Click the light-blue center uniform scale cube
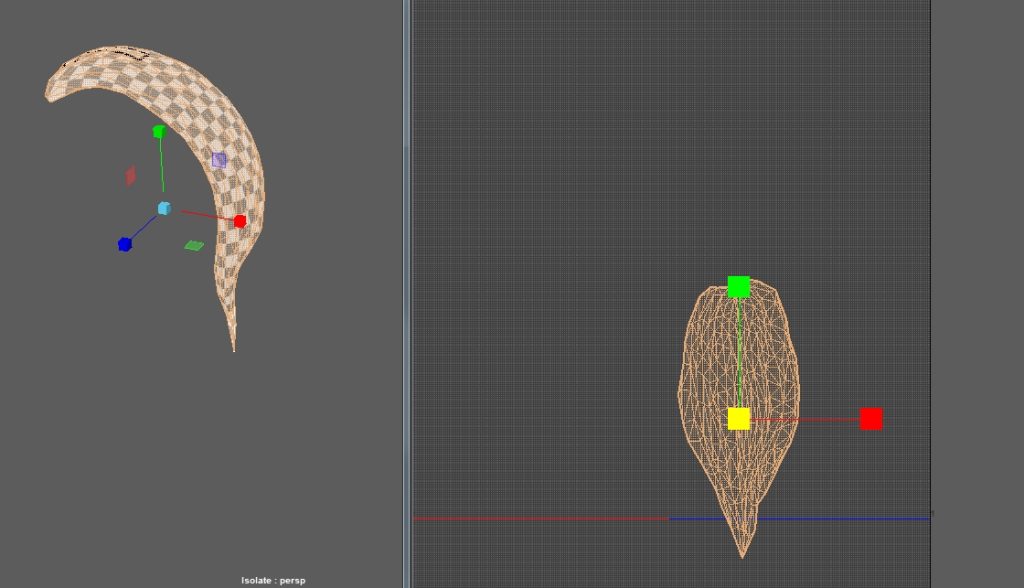 click(165, 208)
